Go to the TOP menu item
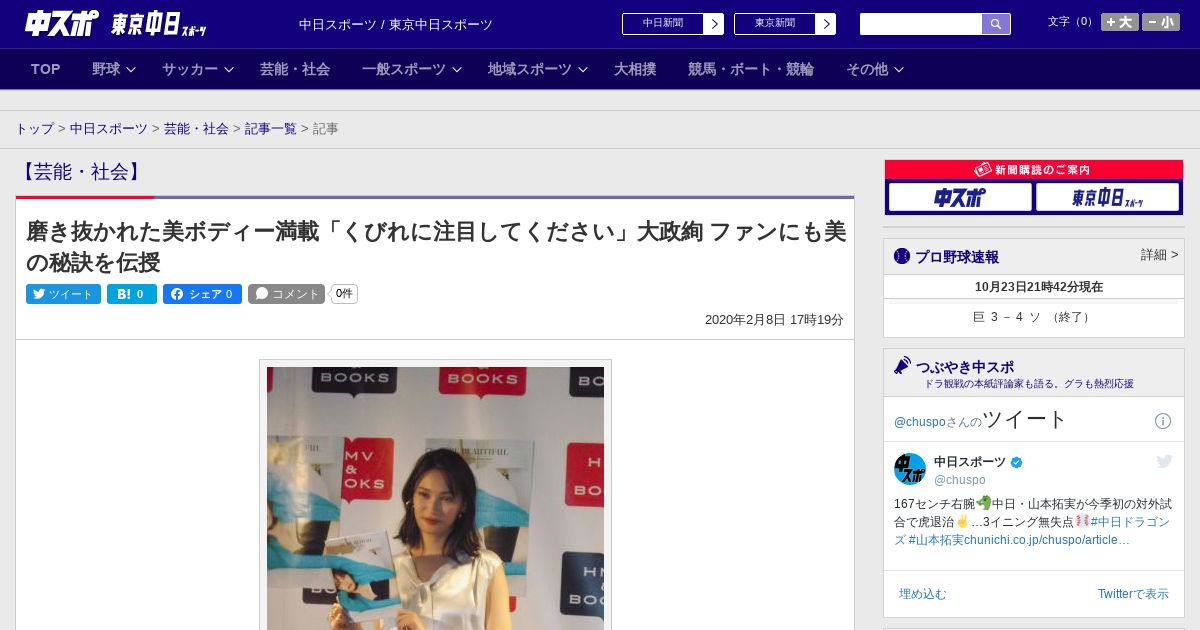The image size is (1200, 630). (46, 69)
